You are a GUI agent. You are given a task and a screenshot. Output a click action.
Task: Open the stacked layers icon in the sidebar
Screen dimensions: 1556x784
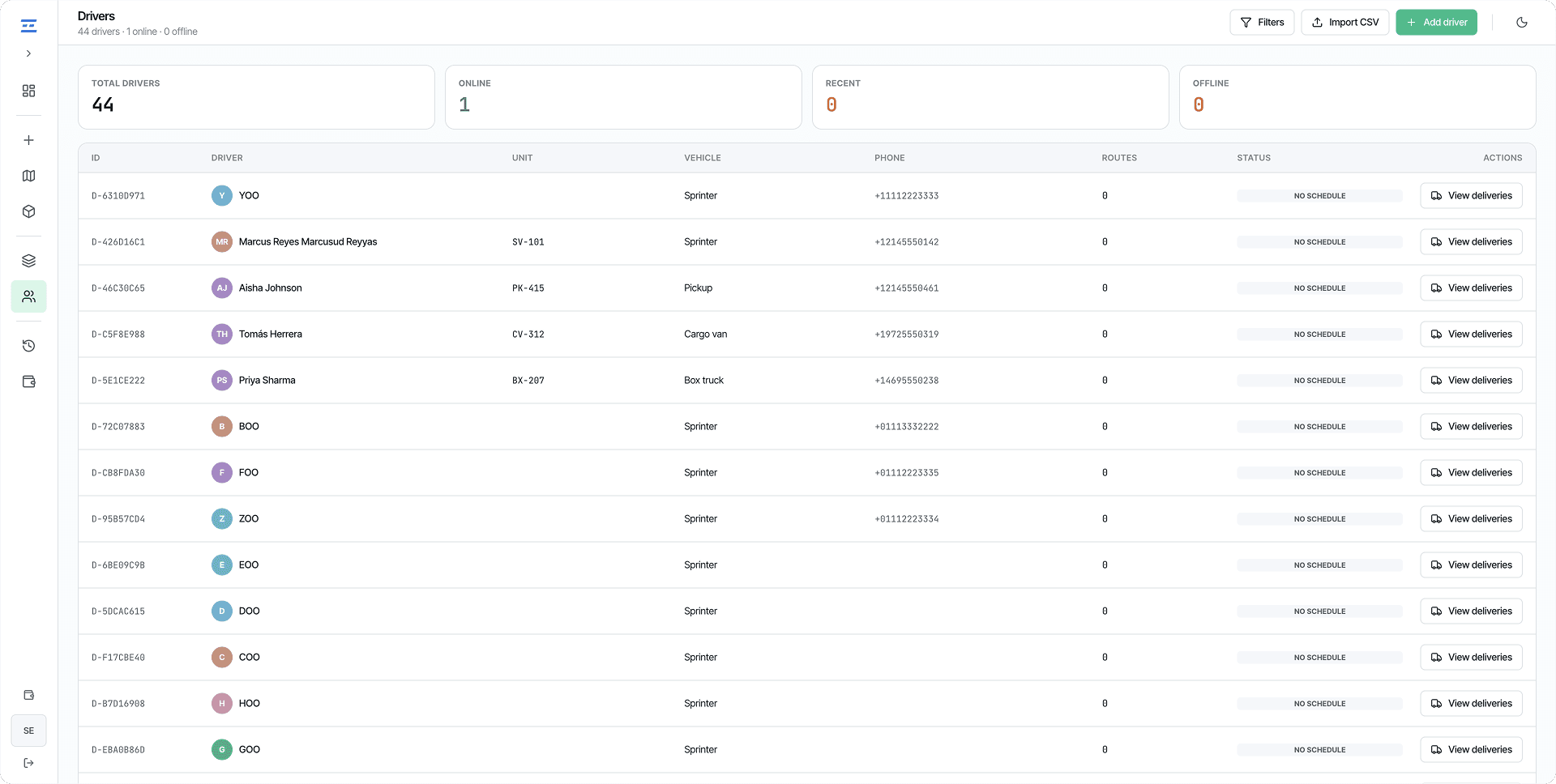(x=28, y=261)
